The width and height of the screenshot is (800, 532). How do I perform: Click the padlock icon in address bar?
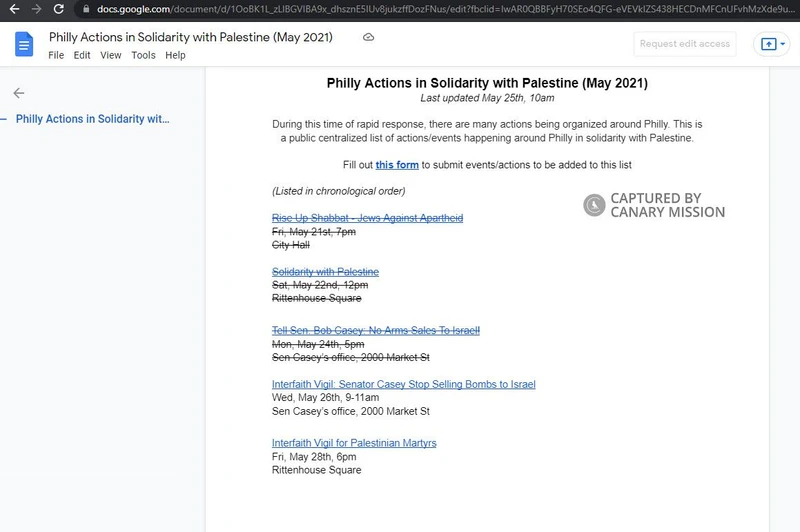pyautogui.click(x=86, y=9)
